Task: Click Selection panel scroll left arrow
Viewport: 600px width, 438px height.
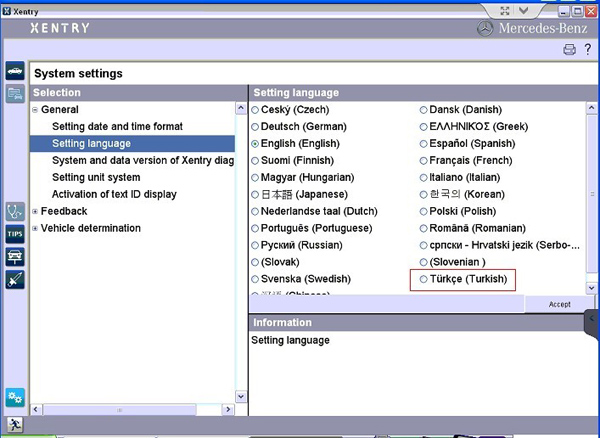Action: click(x=36, y=410)
